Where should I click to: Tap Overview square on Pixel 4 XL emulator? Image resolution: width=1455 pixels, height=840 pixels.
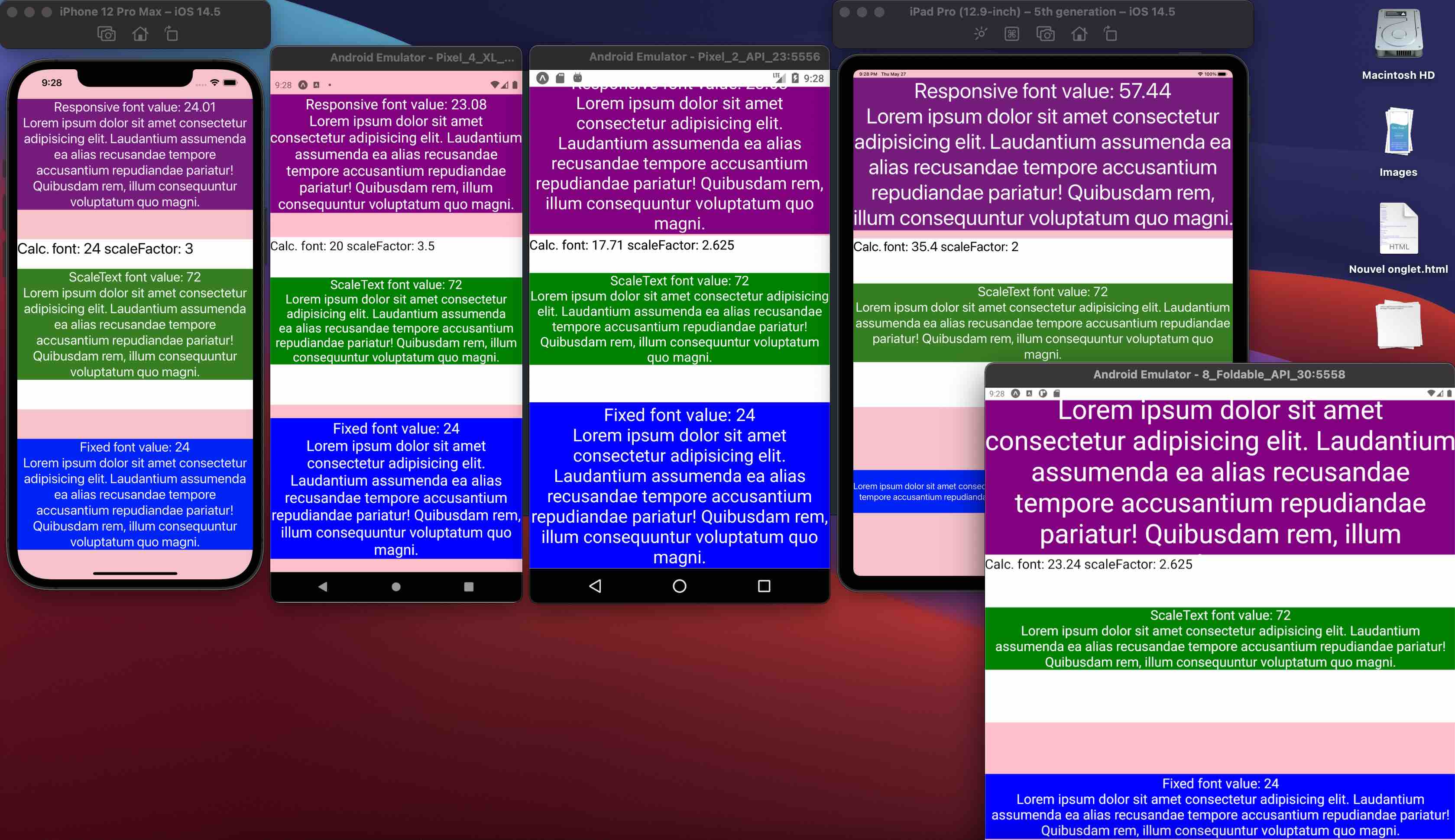pyautogui.click(x=469, y=587)
